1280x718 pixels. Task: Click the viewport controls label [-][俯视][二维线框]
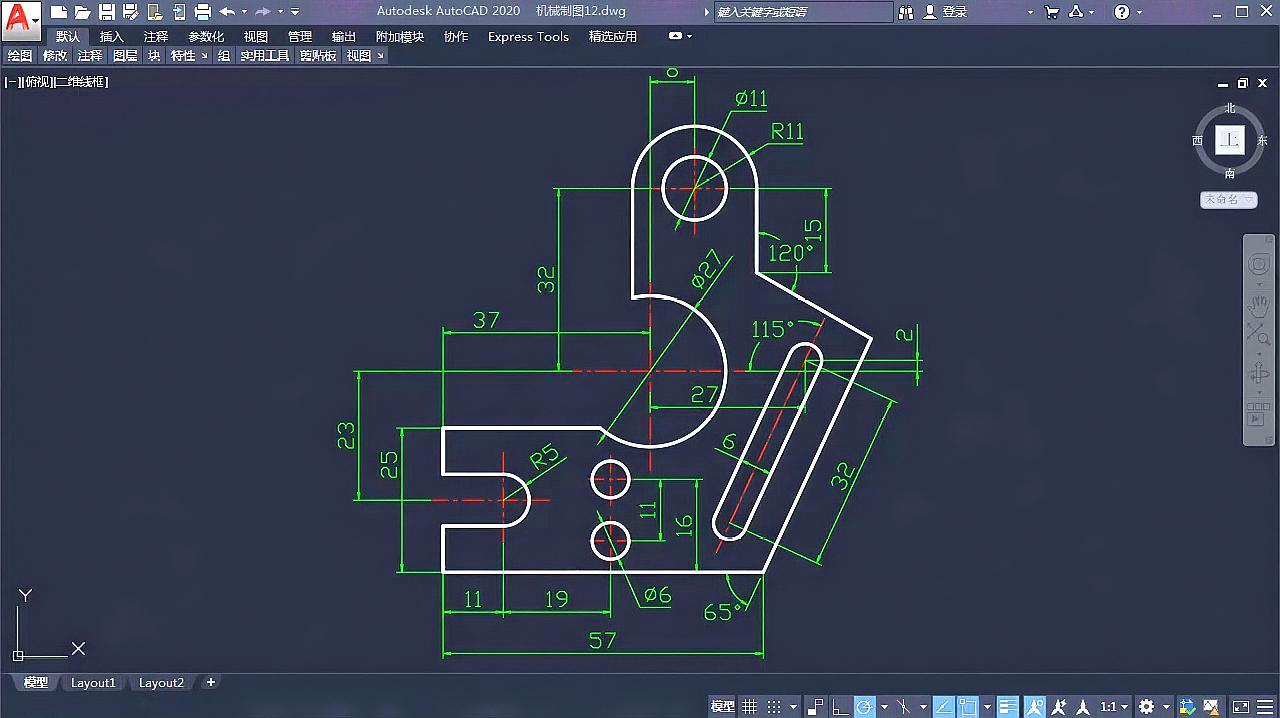coord(56,82)
